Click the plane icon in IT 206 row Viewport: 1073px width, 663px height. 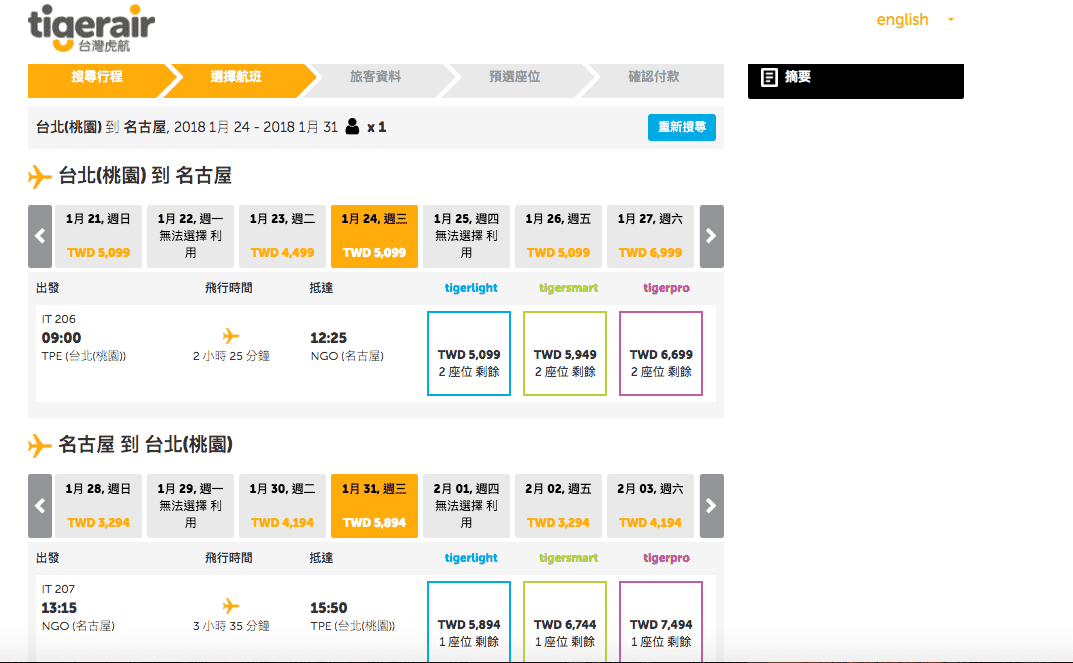coord(231,336)
